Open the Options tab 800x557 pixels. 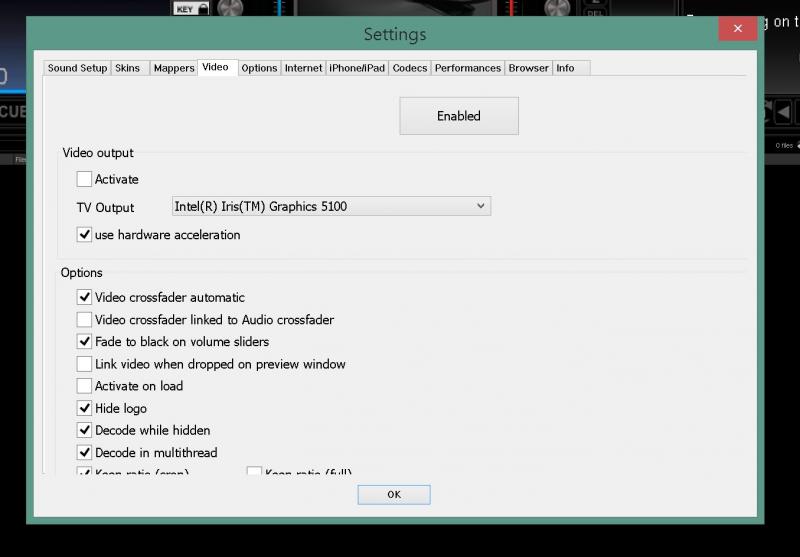(x=259, y=68)
